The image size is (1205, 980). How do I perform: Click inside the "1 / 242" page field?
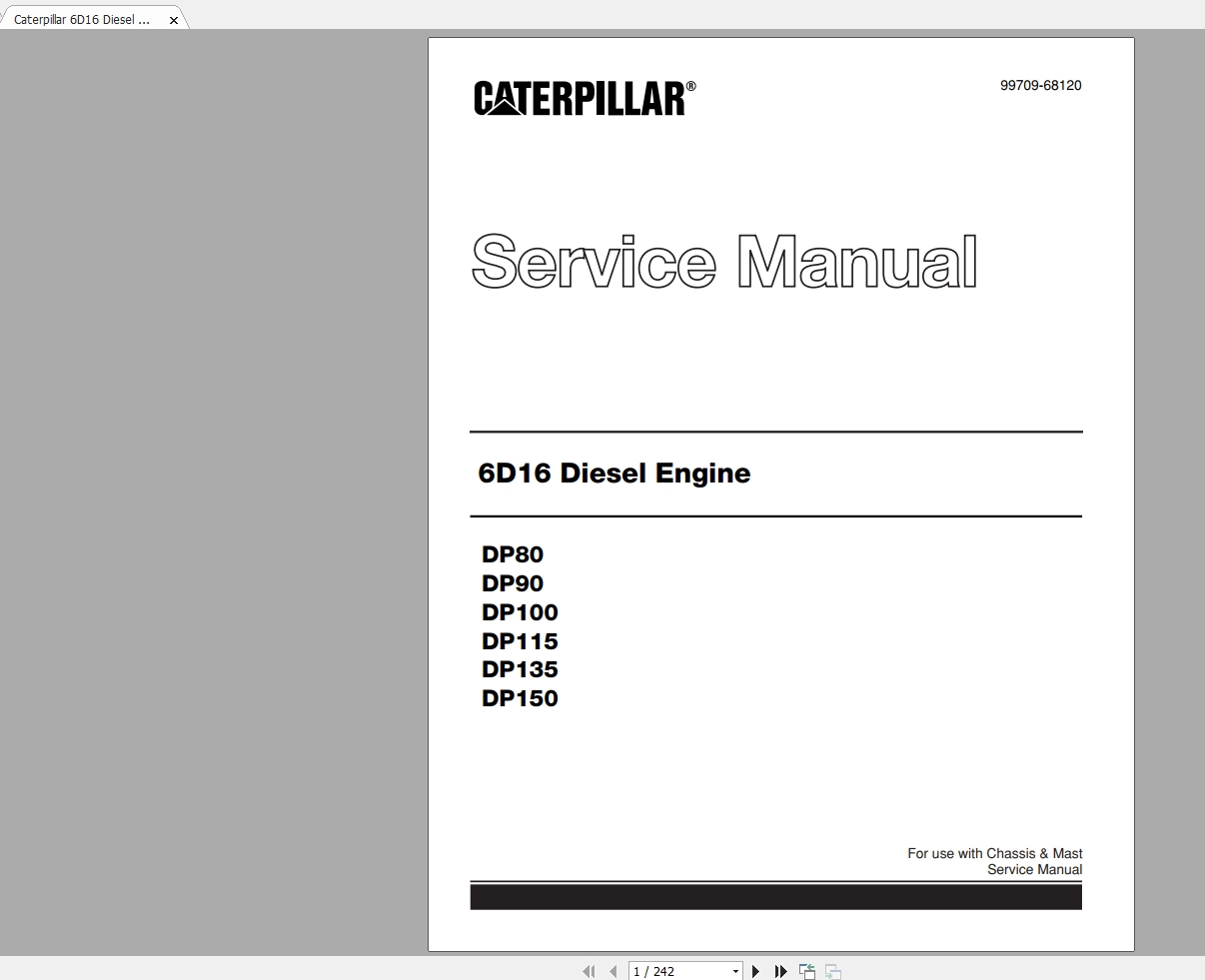pyautogui.click(x=667, y=970)
